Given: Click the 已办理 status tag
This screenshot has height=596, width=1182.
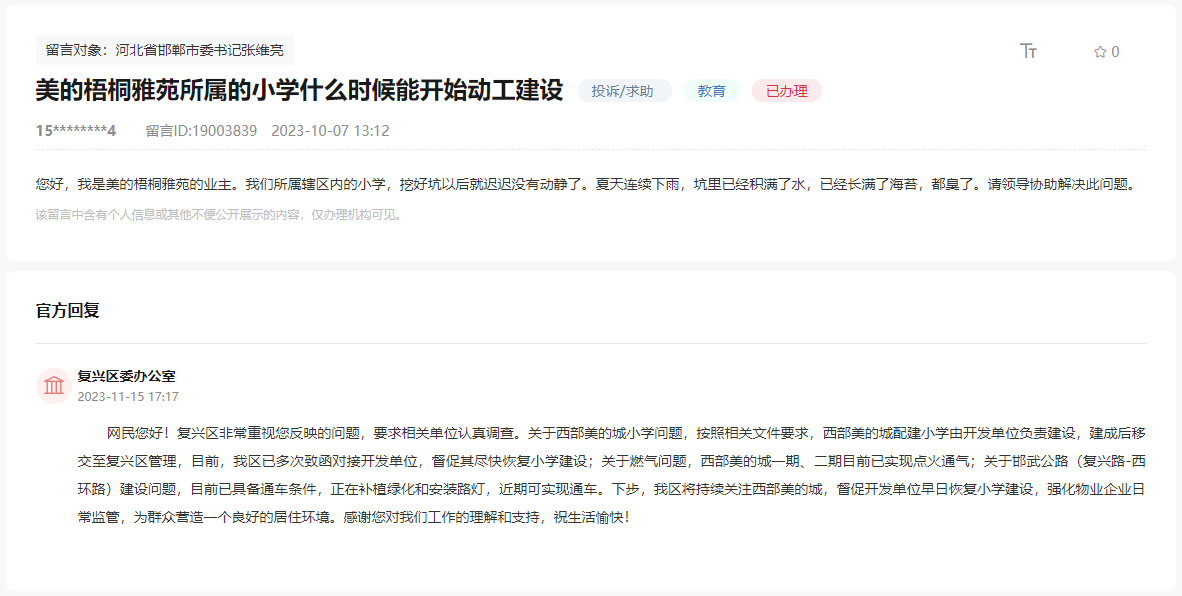Looking at the screenshot, I should [786, 91].
